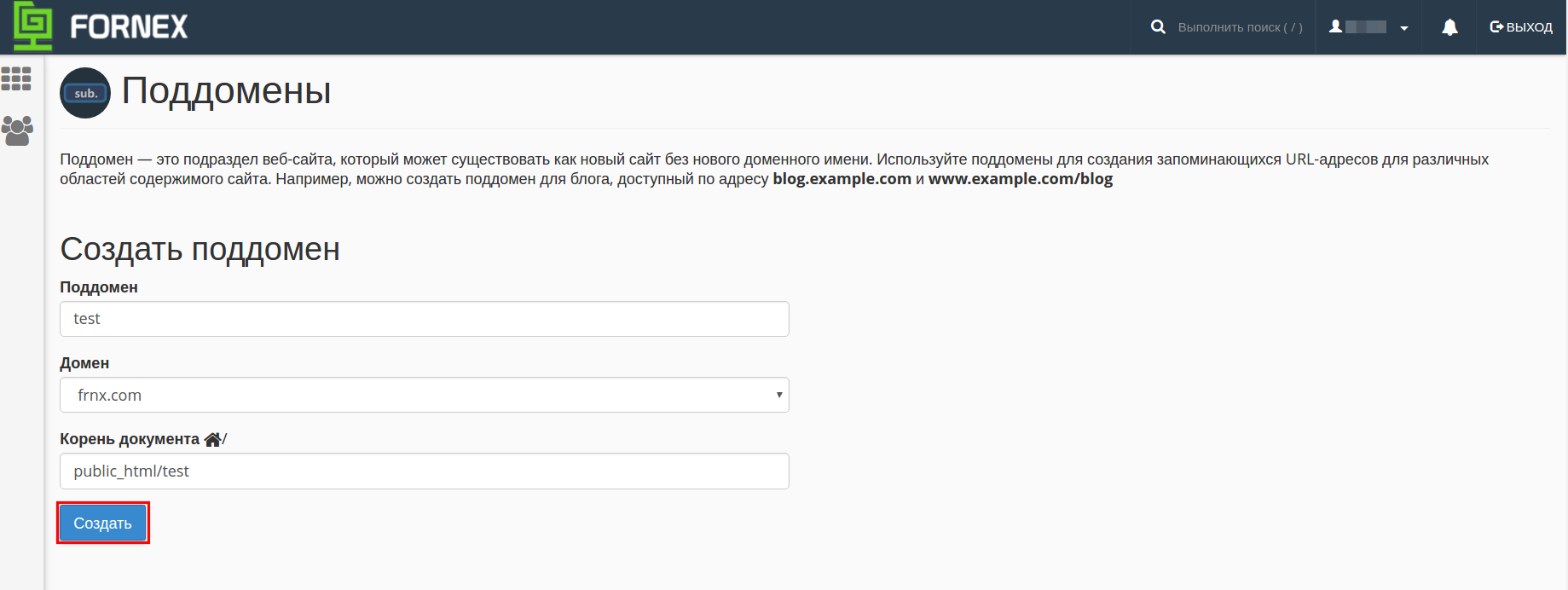Image resolution: width=1568 pixels, height=590 pixels.
Task: Click the FORNEX brand text
Action: (x=129, y=27)
